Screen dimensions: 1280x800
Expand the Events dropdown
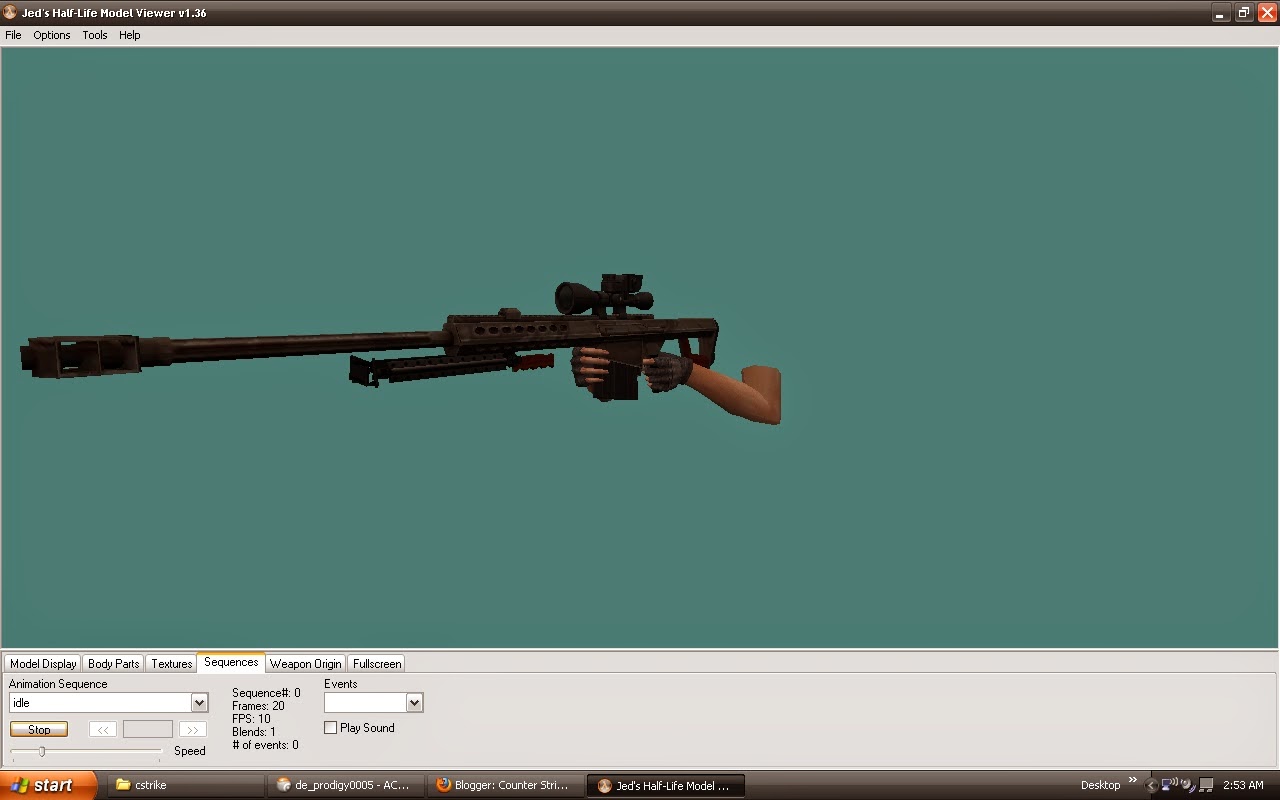point(414,703)
